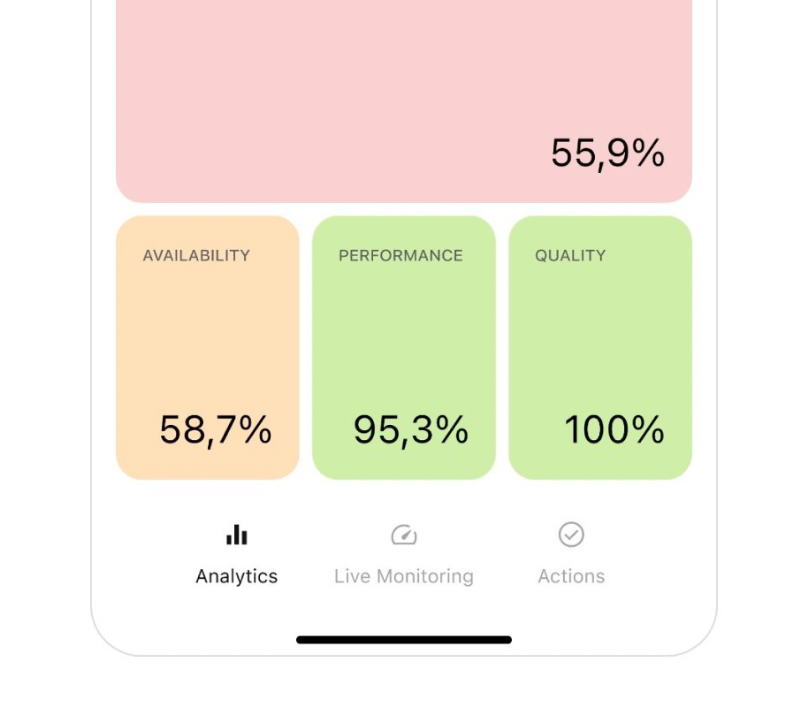This screenshot has height=726, width=800.
Task: Go to the Actions tab label
Action: click(571, 576)
